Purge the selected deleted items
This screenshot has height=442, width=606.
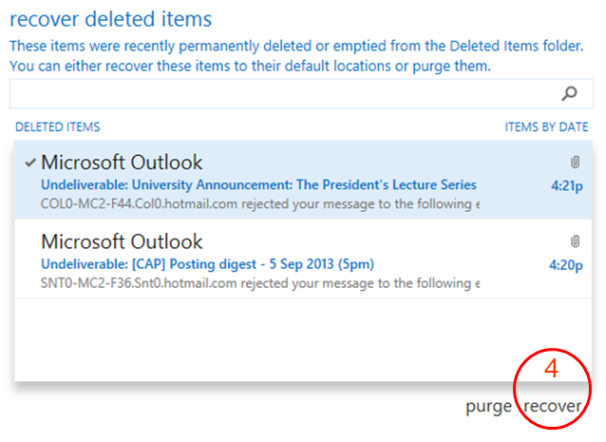489,407
